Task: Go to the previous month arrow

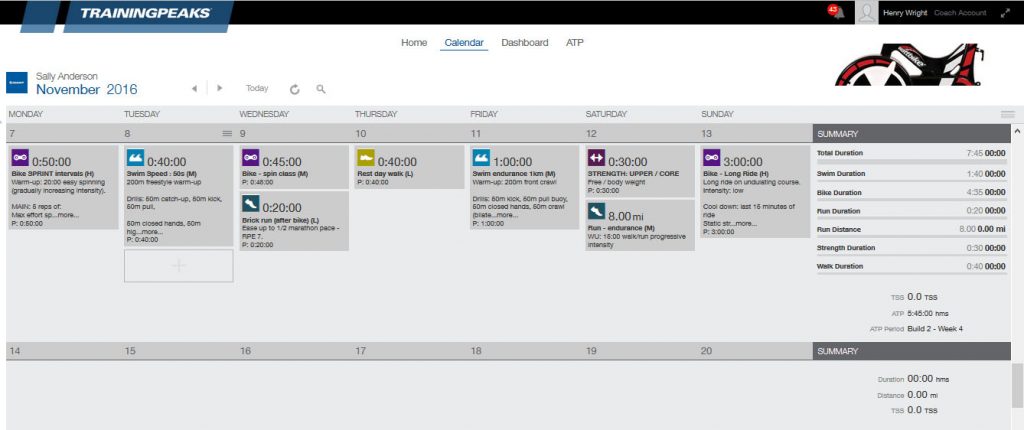Action: click(196, 88)
